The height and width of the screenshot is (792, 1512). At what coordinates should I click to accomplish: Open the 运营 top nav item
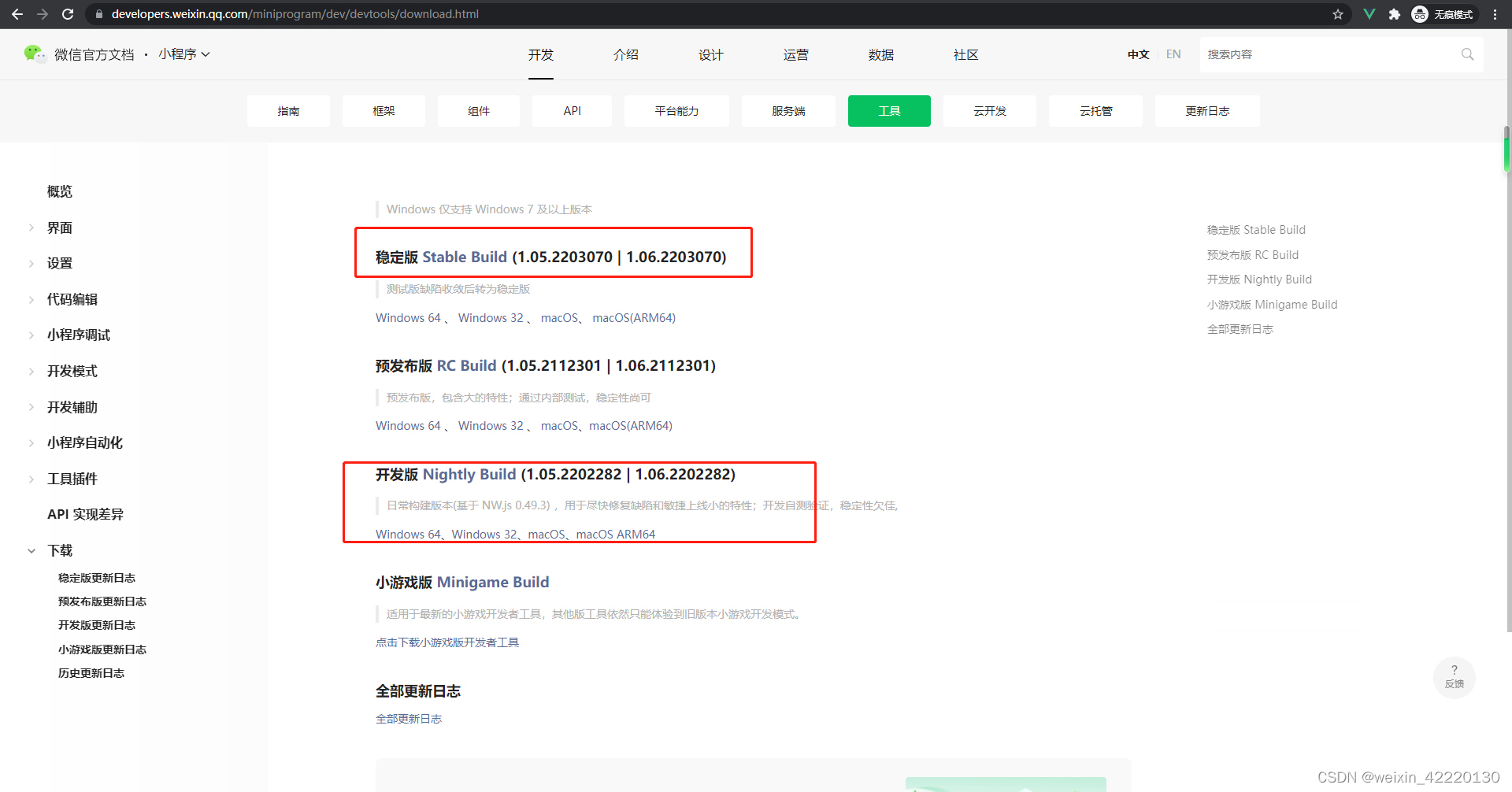point(796,54)
